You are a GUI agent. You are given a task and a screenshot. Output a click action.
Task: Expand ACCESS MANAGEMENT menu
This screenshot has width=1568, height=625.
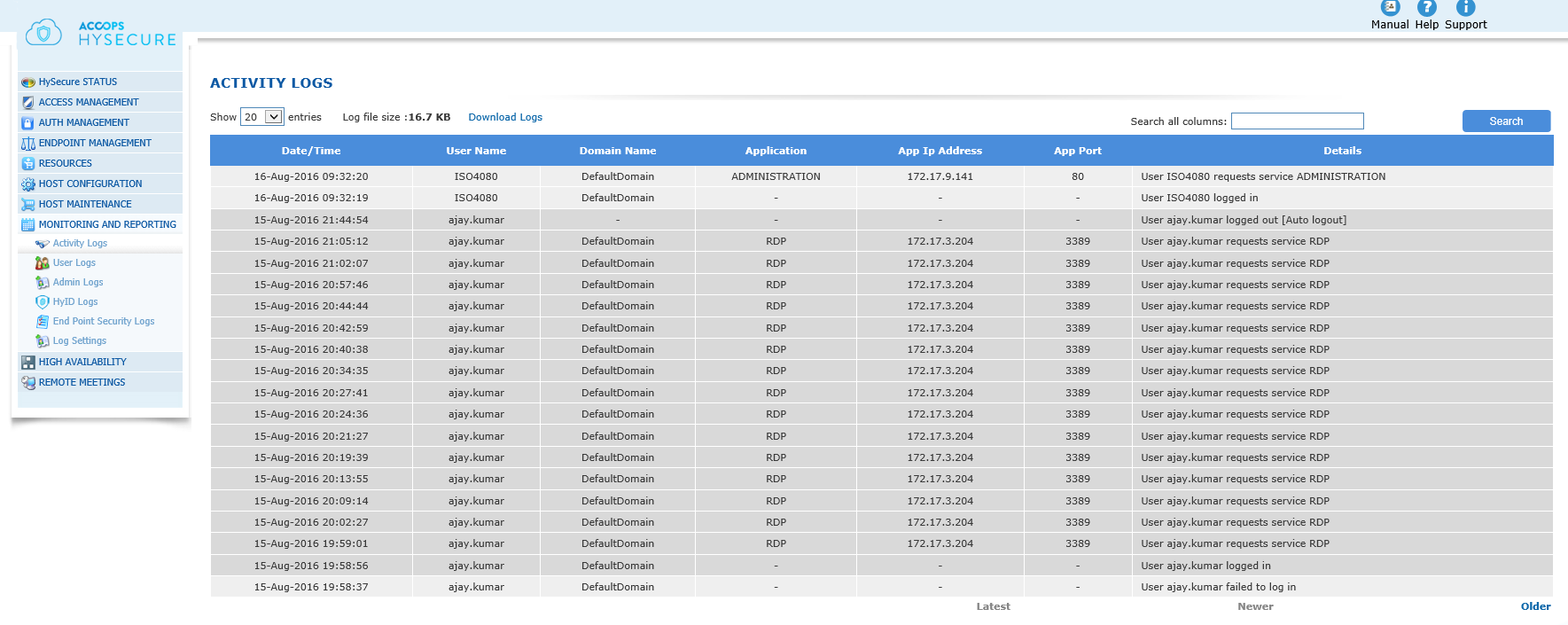pos(89,102)
